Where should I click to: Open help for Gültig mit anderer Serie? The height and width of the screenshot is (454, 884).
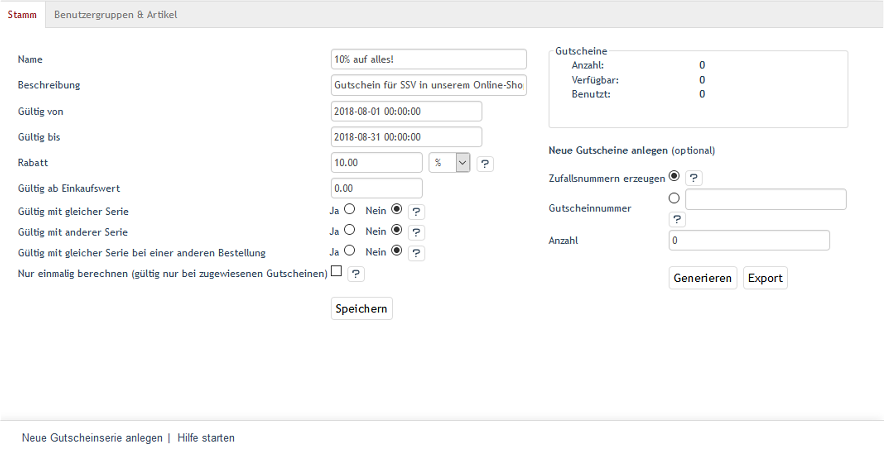[416, 232]
